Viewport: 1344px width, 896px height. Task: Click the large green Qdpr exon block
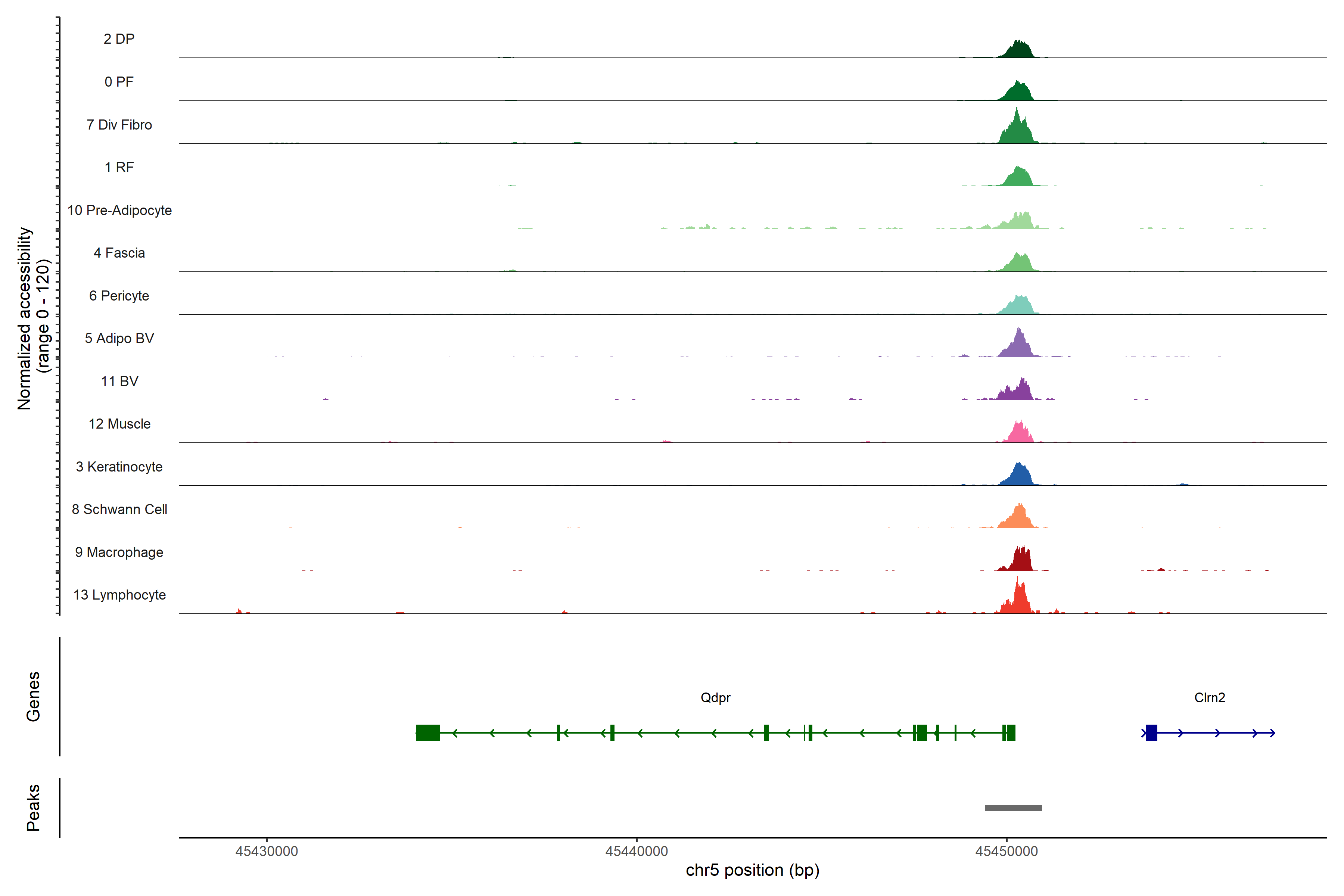pos(427,732)
